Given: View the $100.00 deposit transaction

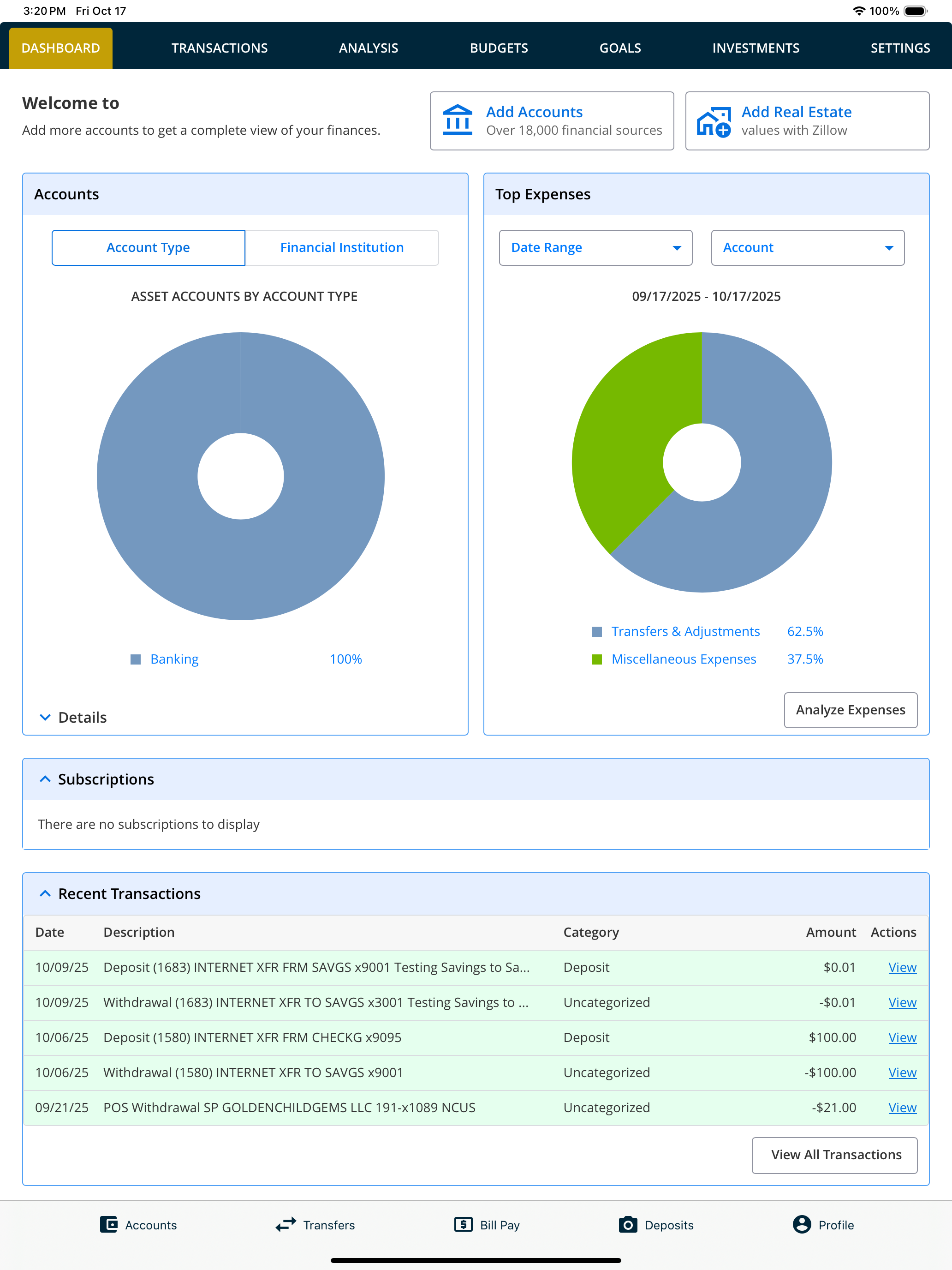Looking at the screenshot, I should click(902, 1037).
